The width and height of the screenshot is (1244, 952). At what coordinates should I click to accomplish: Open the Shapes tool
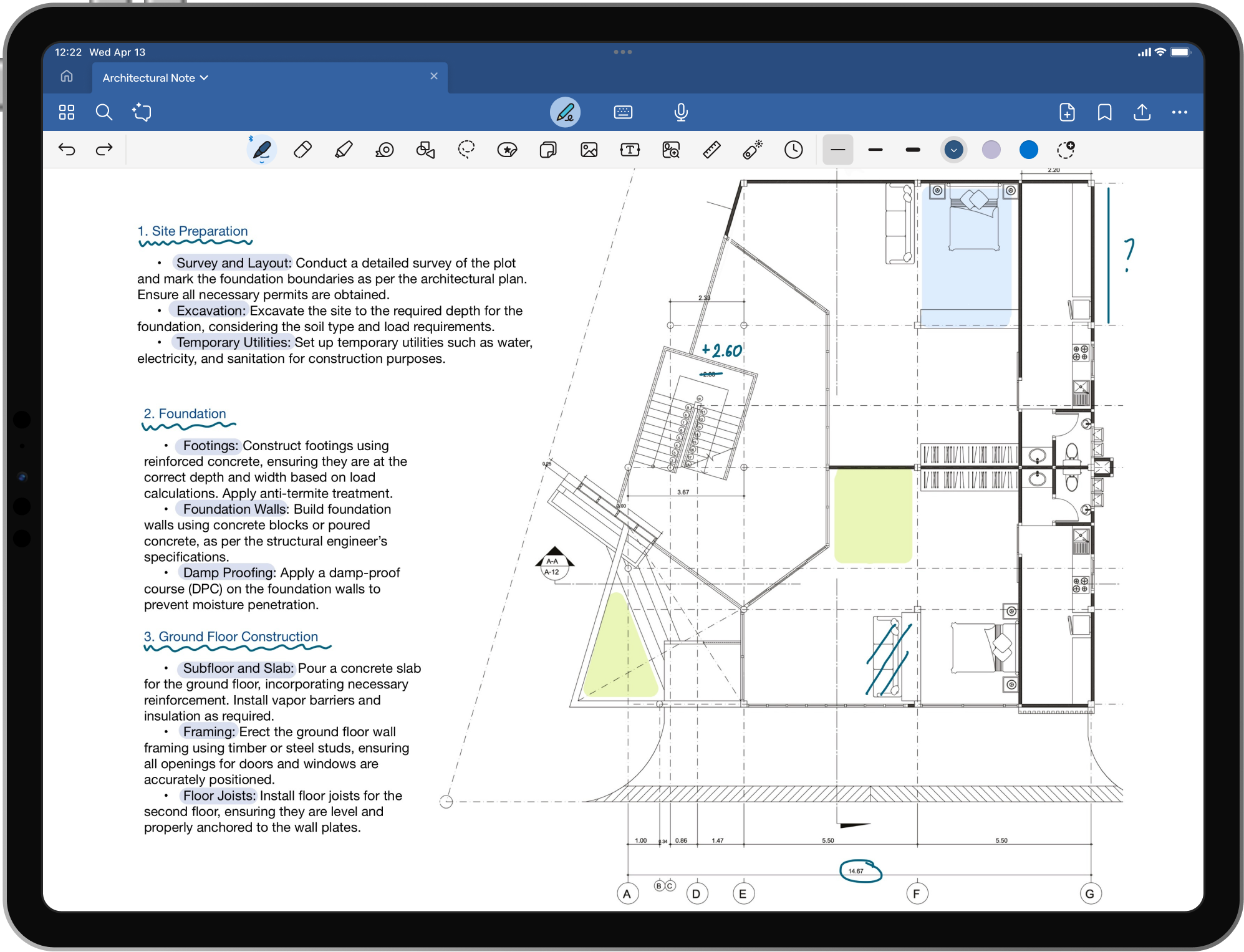[x=425, y=150]
